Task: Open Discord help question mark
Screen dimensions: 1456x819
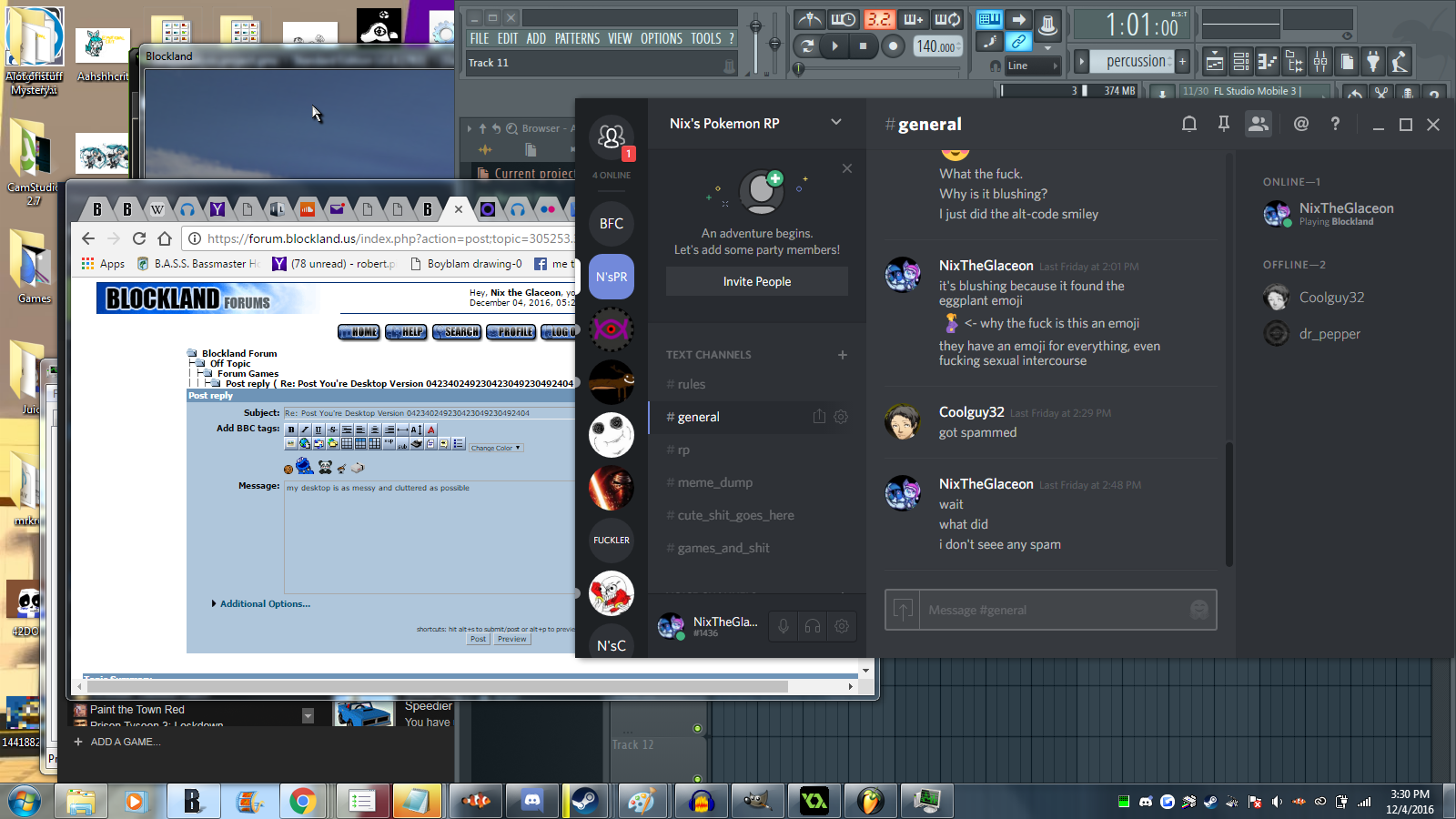Action: [x=1335, y=124]
